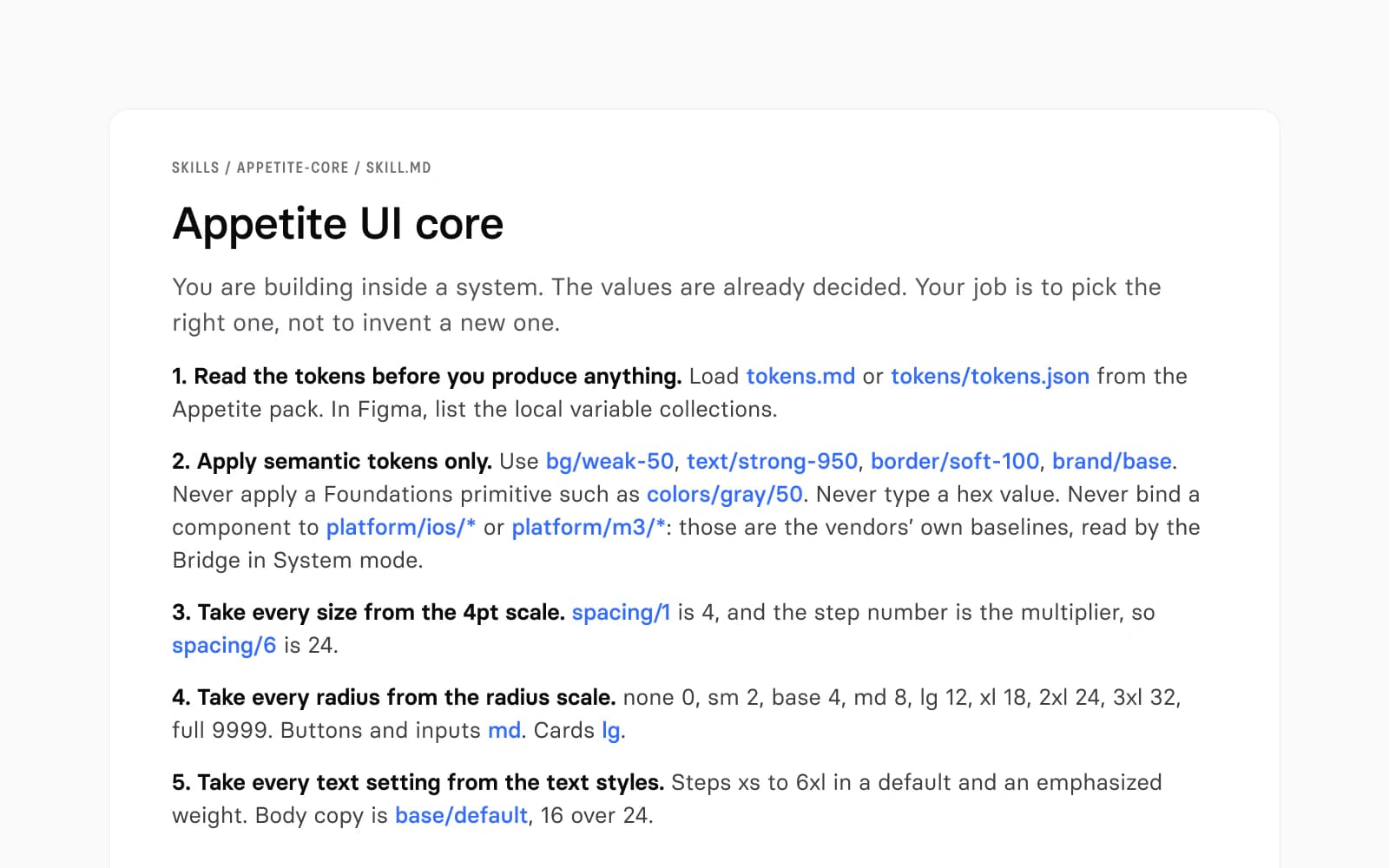The width and height of the screenshot is (1389, 868).
Task: Click the SKILLS / APPETITE-CORE / SKILL.MD breadcrumb
Action: pyautogui.click(x=301, y=168)
